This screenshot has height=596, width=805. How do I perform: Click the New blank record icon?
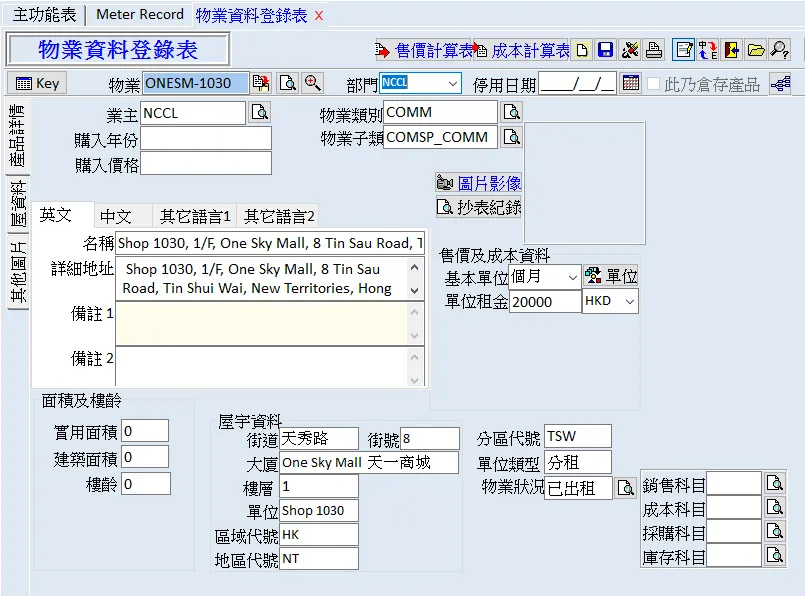pos(581,50)
